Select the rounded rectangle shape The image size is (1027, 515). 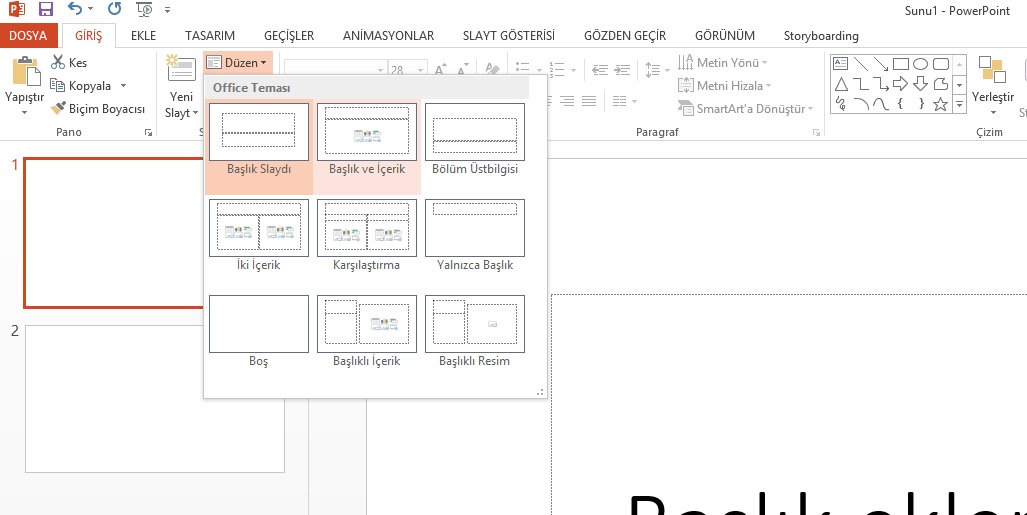pyautogui.click(x=941, y=64)
